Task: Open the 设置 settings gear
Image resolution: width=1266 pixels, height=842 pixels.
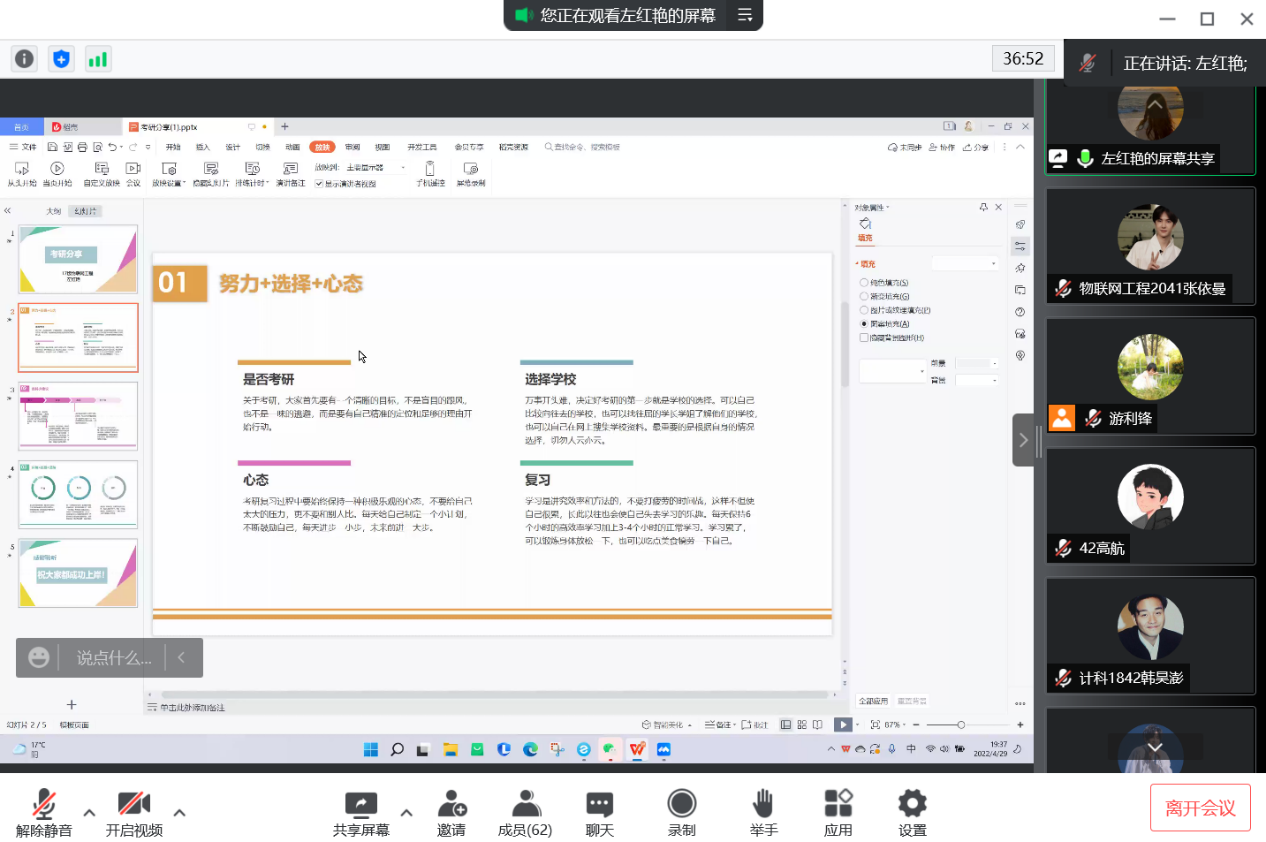Action: pyautogui.click(x=912, y=812)
